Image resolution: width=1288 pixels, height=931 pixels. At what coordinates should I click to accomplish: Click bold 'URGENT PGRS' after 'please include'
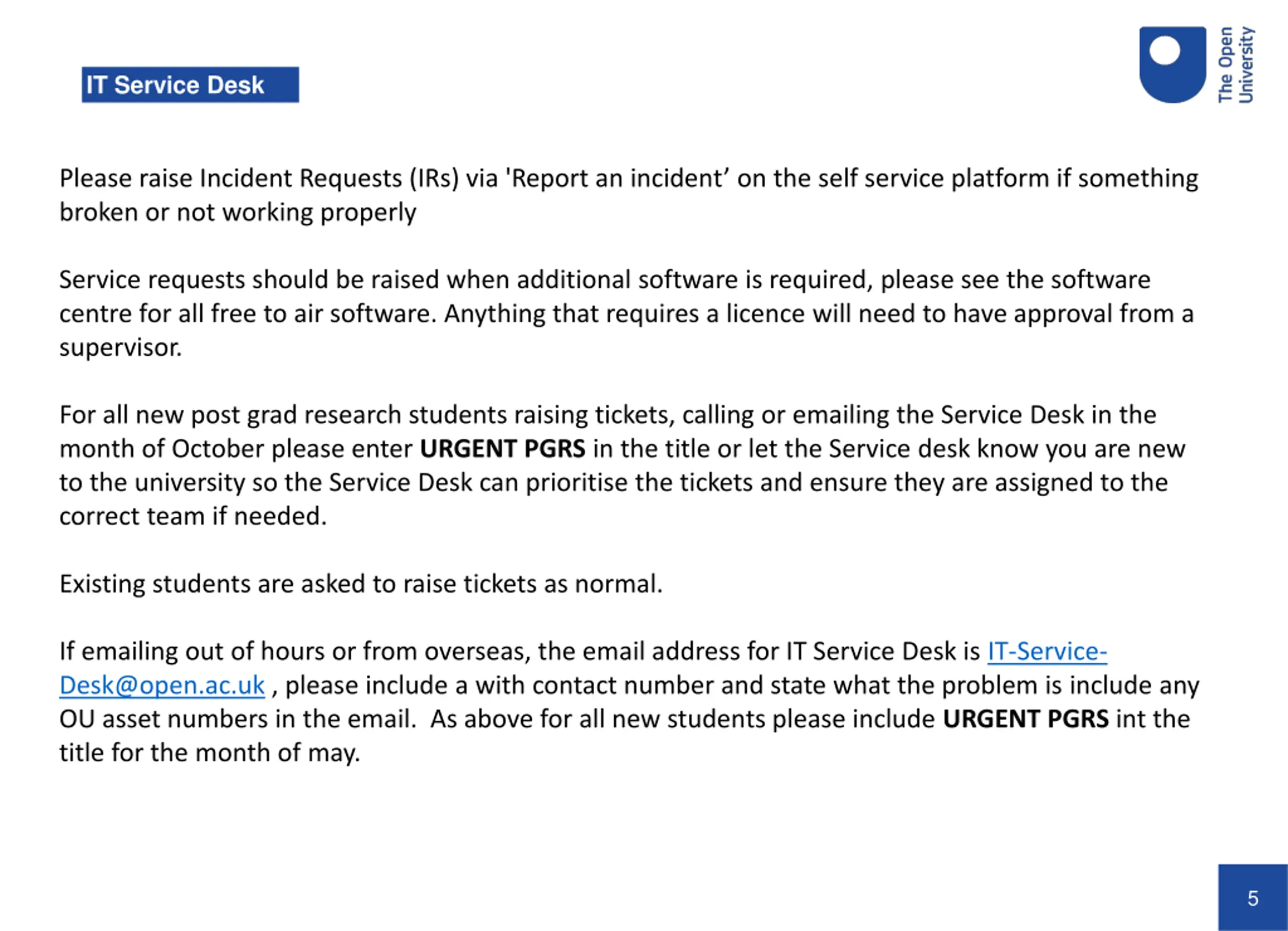coord(1026,719)
